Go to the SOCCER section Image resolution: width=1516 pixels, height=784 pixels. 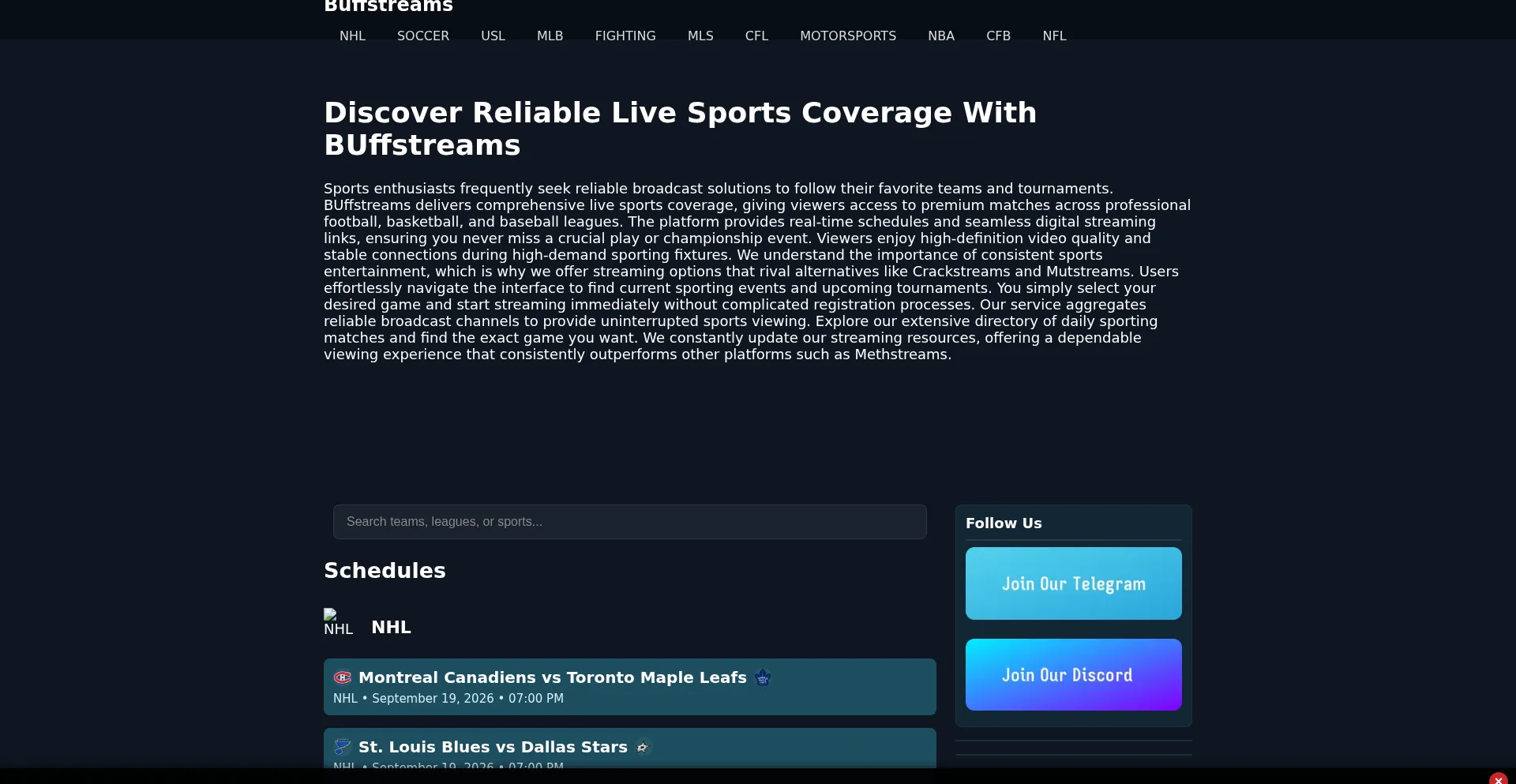[x=423, y=36]
